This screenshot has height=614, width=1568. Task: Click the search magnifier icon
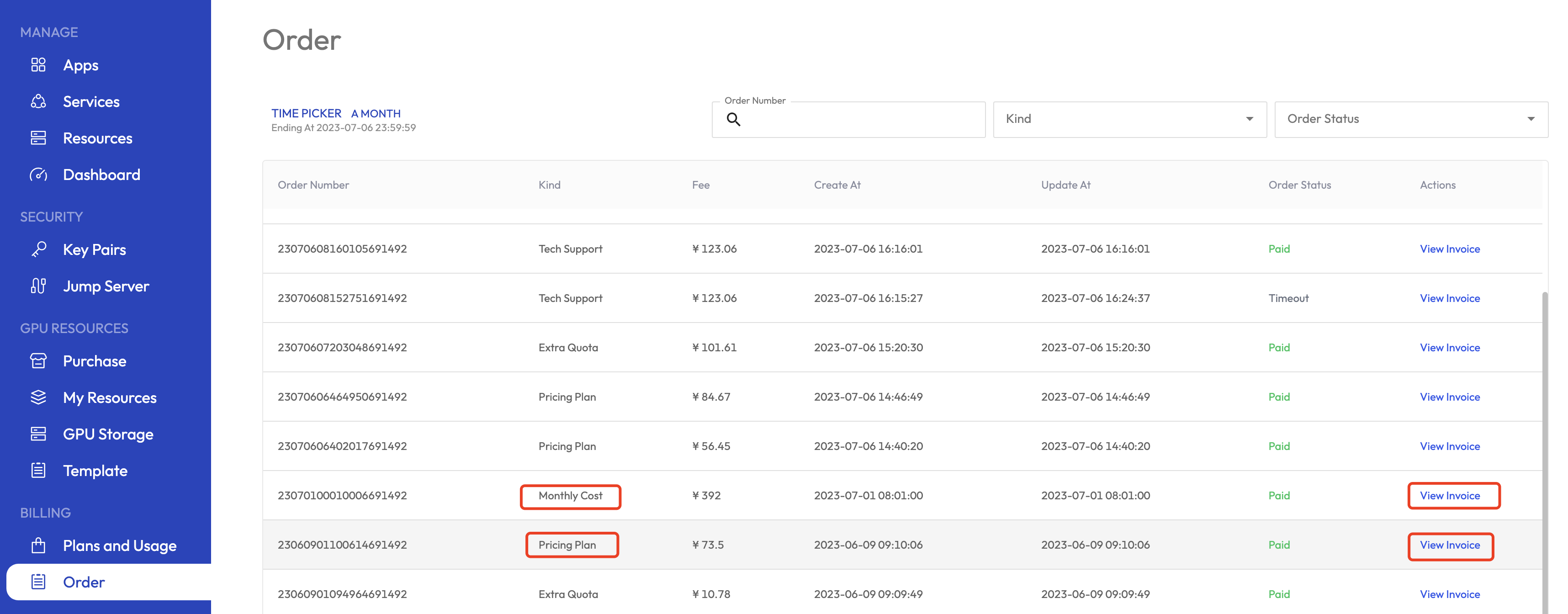[733, 119]
